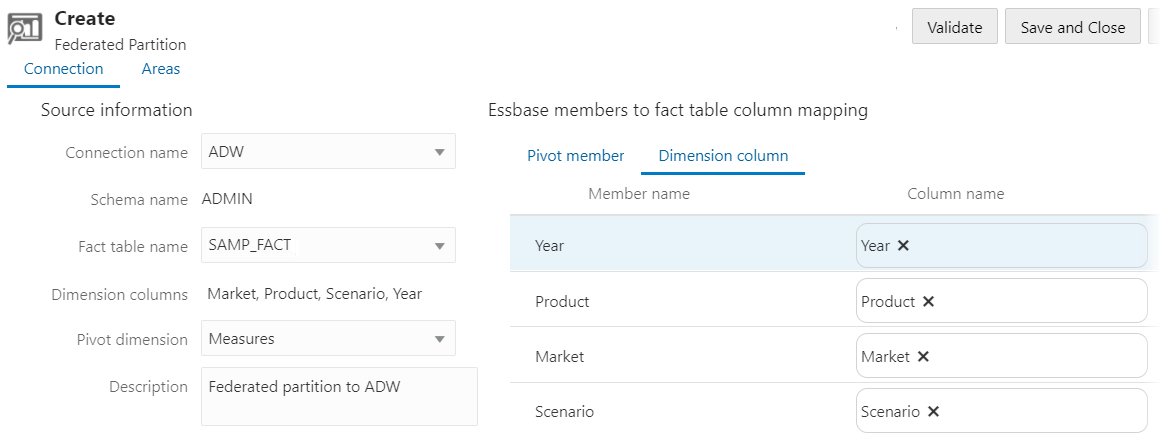Open the Connection name dropdown
This screenshot has height=437, width=1161.
coord(328,152)
